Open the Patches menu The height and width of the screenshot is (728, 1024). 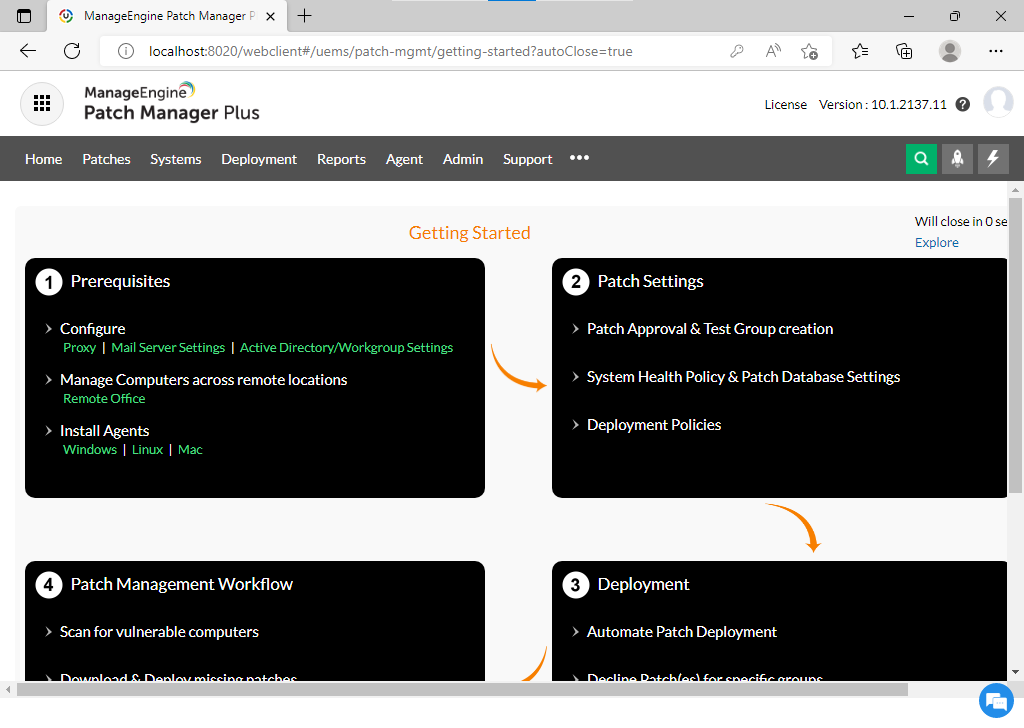pyautogui.click(x=106, y=159)
